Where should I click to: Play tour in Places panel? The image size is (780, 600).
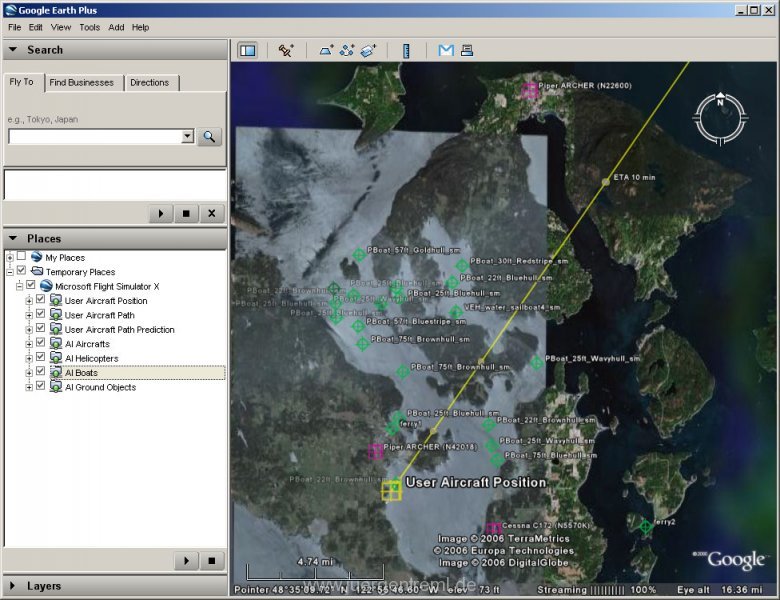(186, 561)
